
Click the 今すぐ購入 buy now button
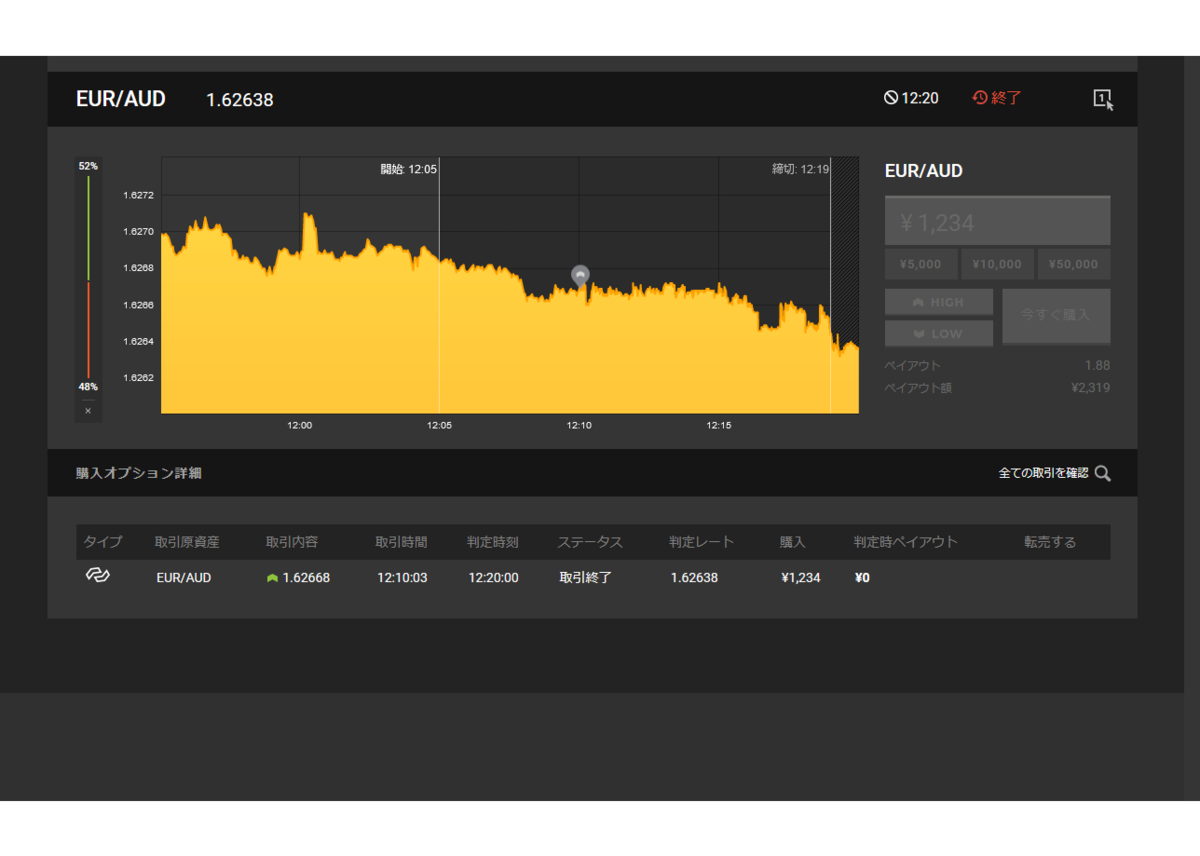pyautogui.click(x=1056, y=316)
